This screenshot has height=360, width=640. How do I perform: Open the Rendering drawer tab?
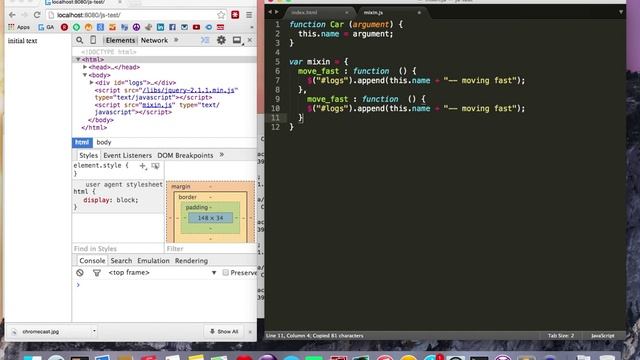coord(191,261)
